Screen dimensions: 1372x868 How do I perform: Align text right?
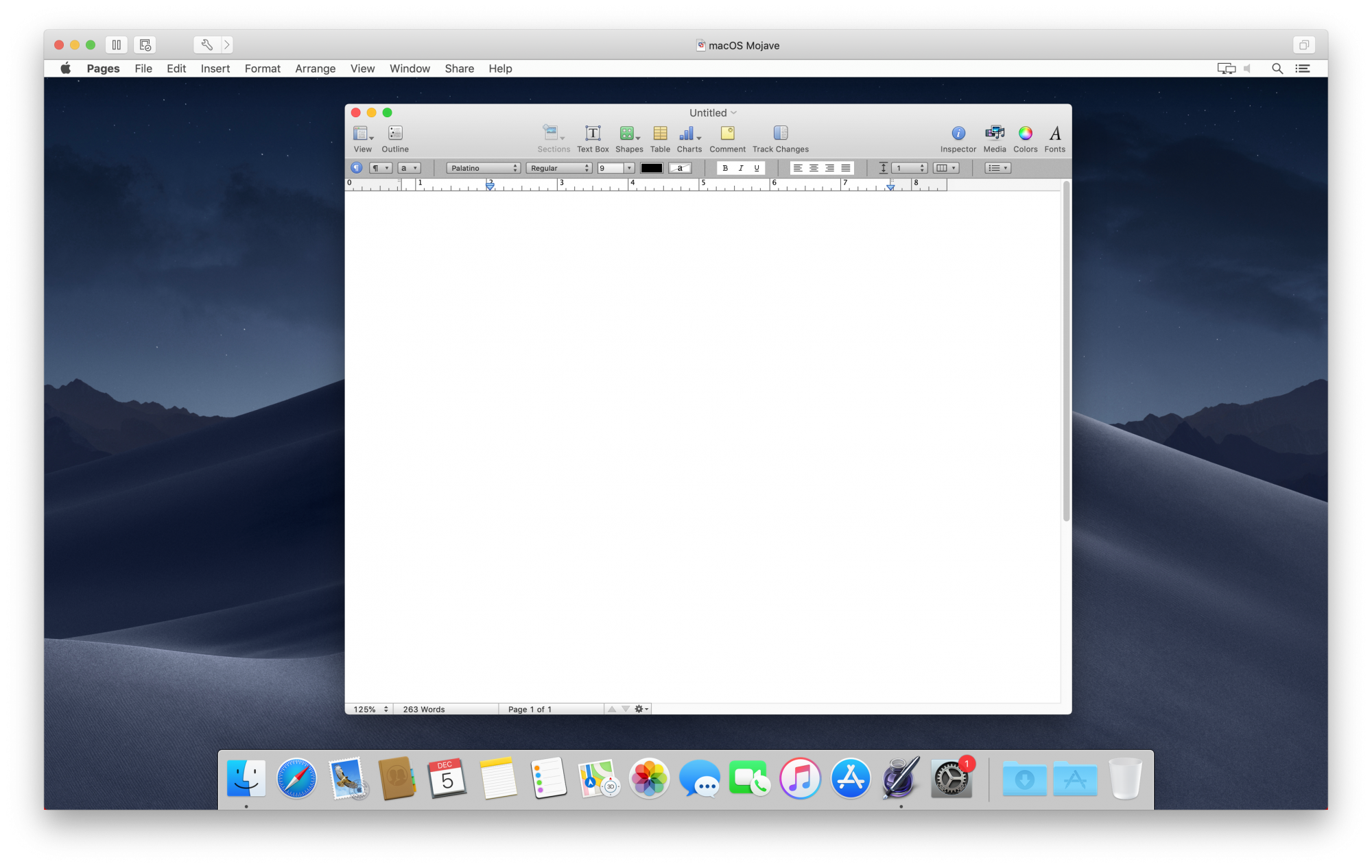pos(830,168)
